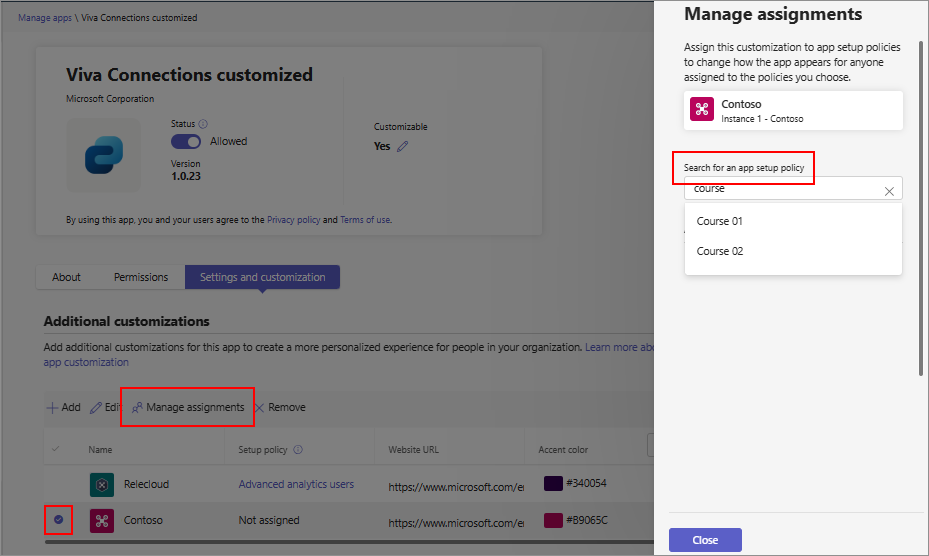Open the Privacy policy link
Viewport: 929px width, 556px height.
click(293, 220)
